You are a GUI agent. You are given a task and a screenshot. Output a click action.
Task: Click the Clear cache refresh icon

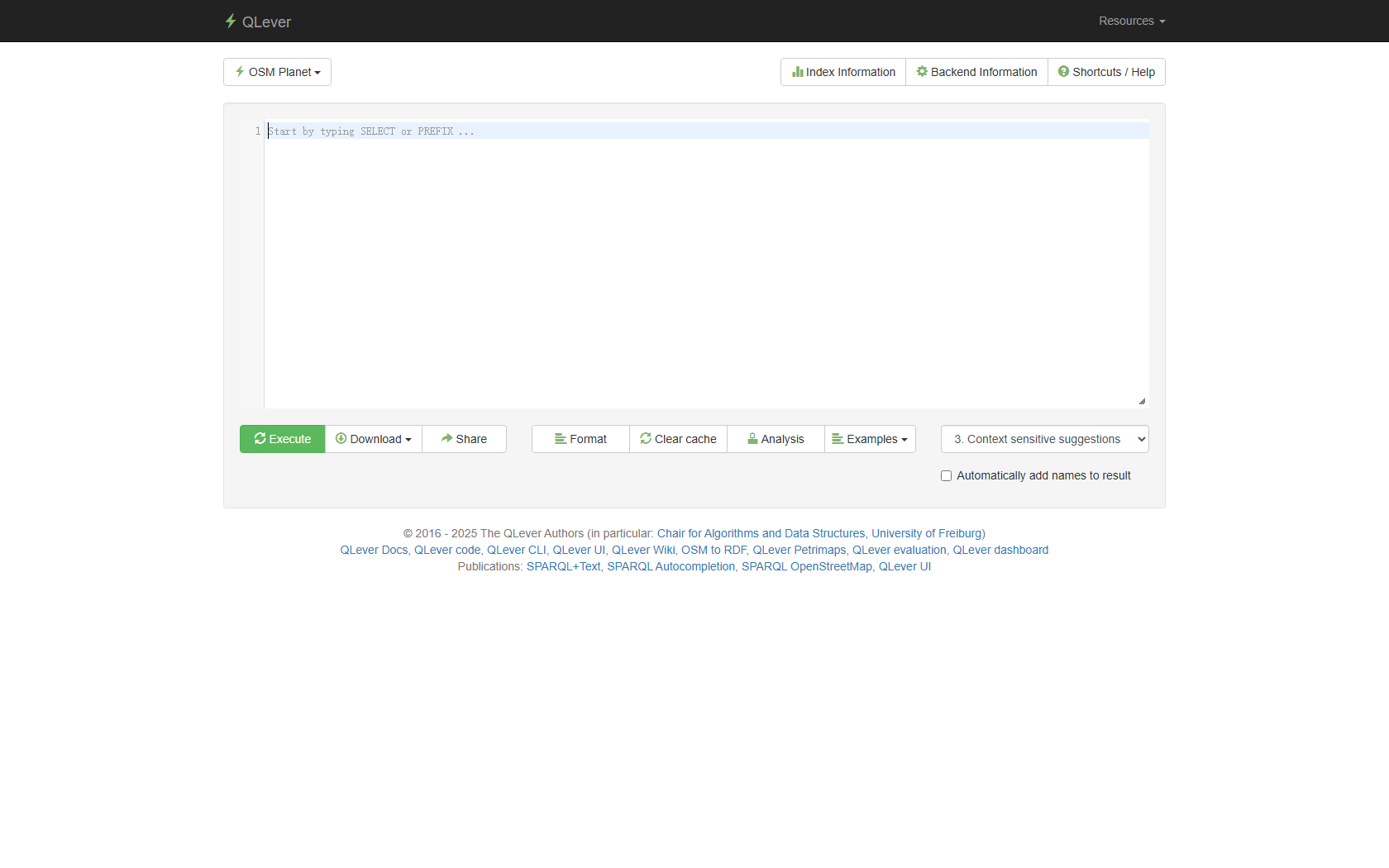(646, 438)
